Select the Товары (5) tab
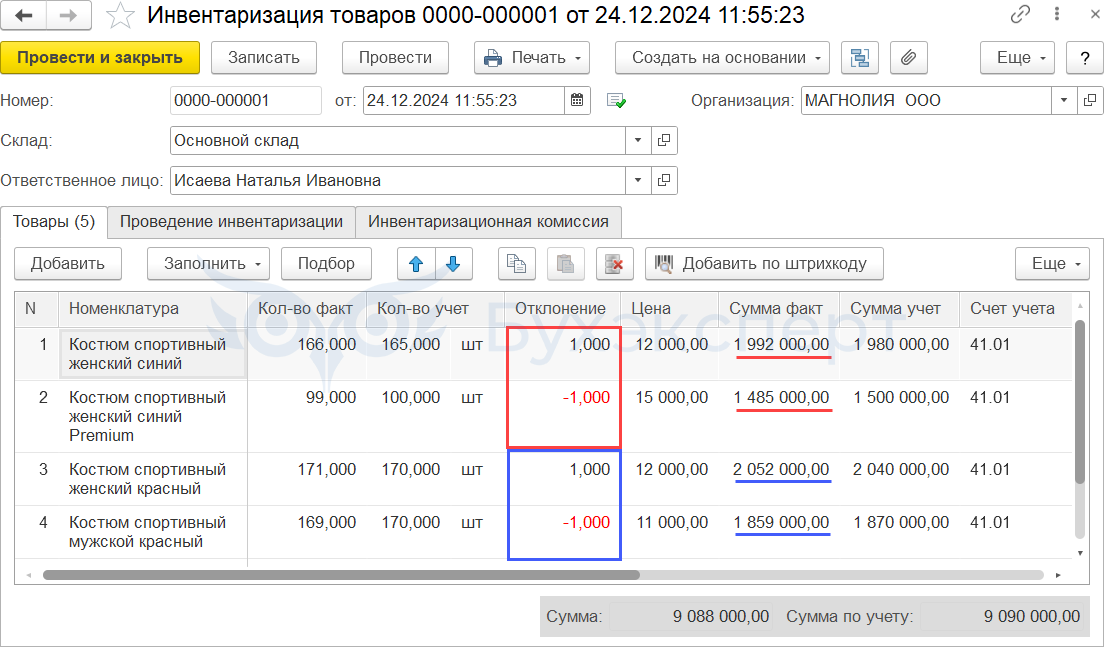 coord(54,222)
